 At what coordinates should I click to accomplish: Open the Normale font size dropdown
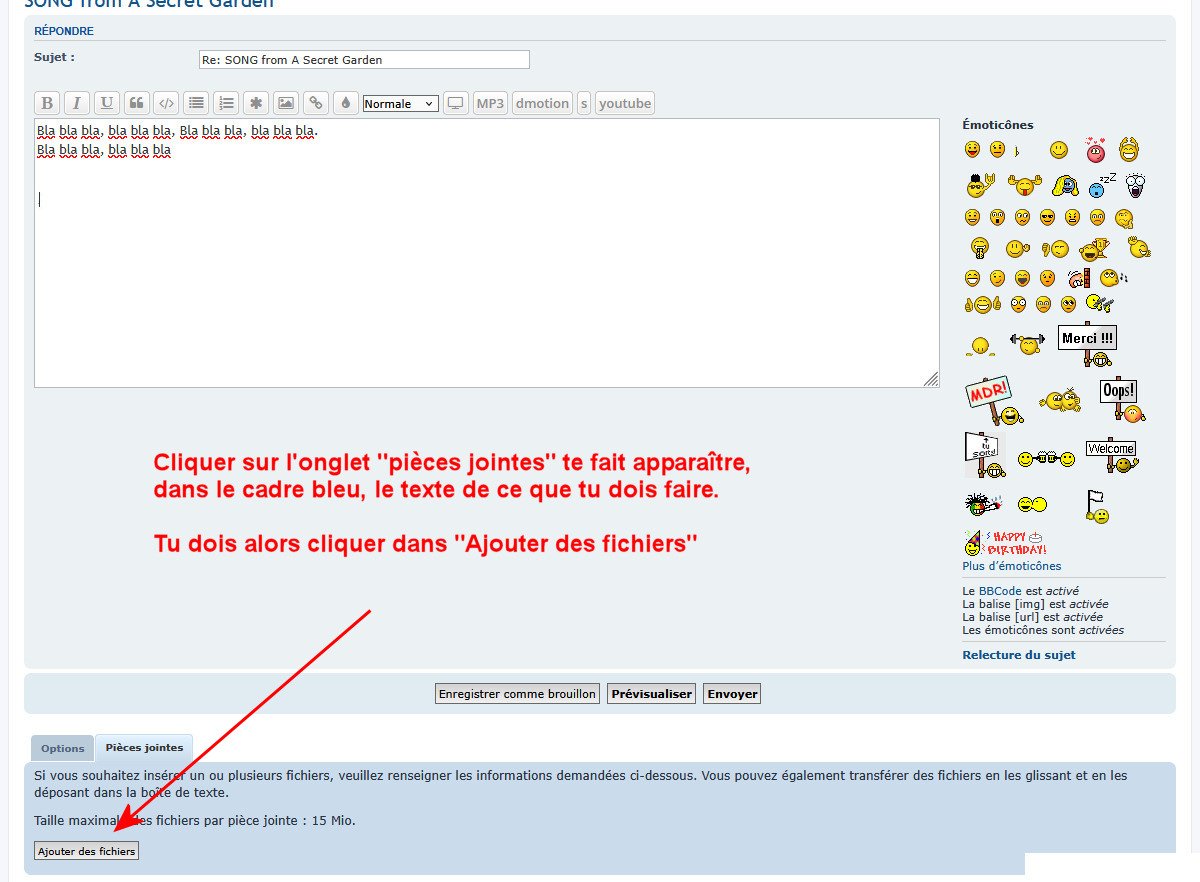click(400, 104)
